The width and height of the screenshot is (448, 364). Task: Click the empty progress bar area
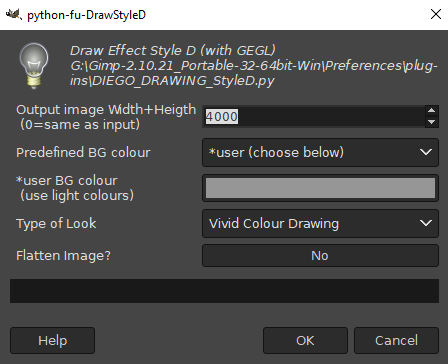click(224, 291)
